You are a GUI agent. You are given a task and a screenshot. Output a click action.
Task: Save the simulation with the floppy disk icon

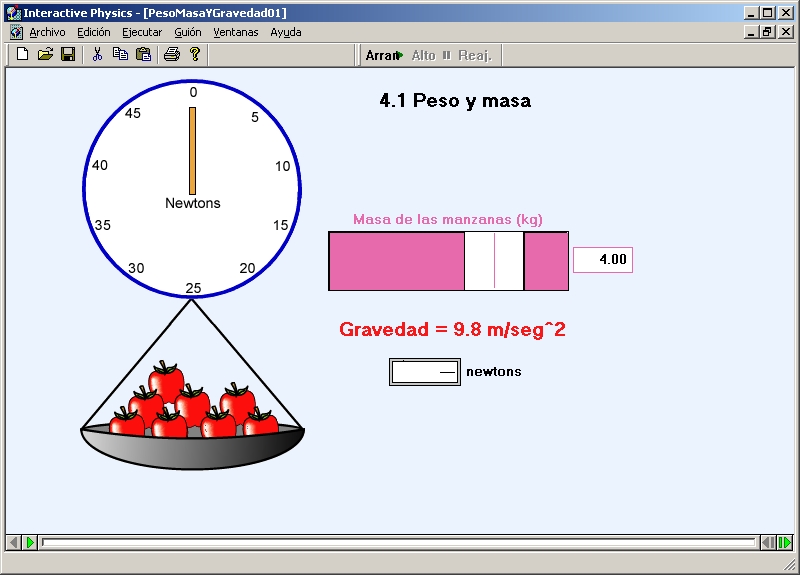[x=68, y=54]
